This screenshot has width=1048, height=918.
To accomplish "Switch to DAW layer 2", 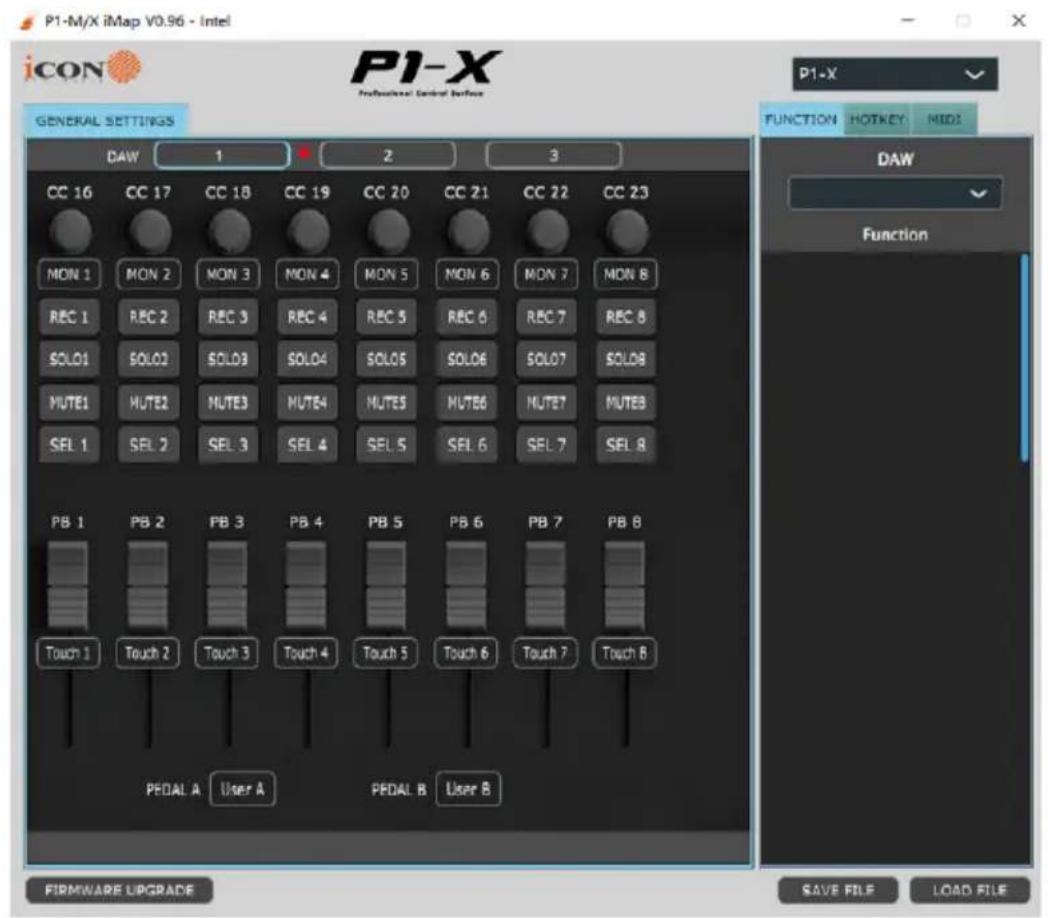I will coord(388,156).
